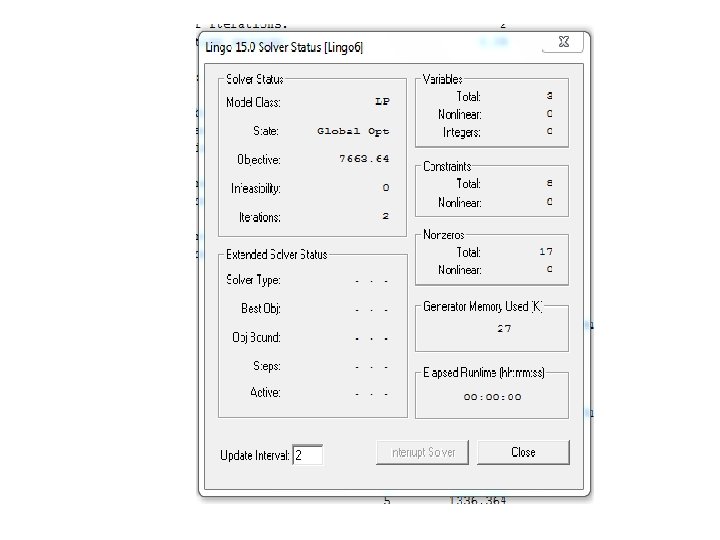Close the Lingo Solver Status dialog via X

563,43
